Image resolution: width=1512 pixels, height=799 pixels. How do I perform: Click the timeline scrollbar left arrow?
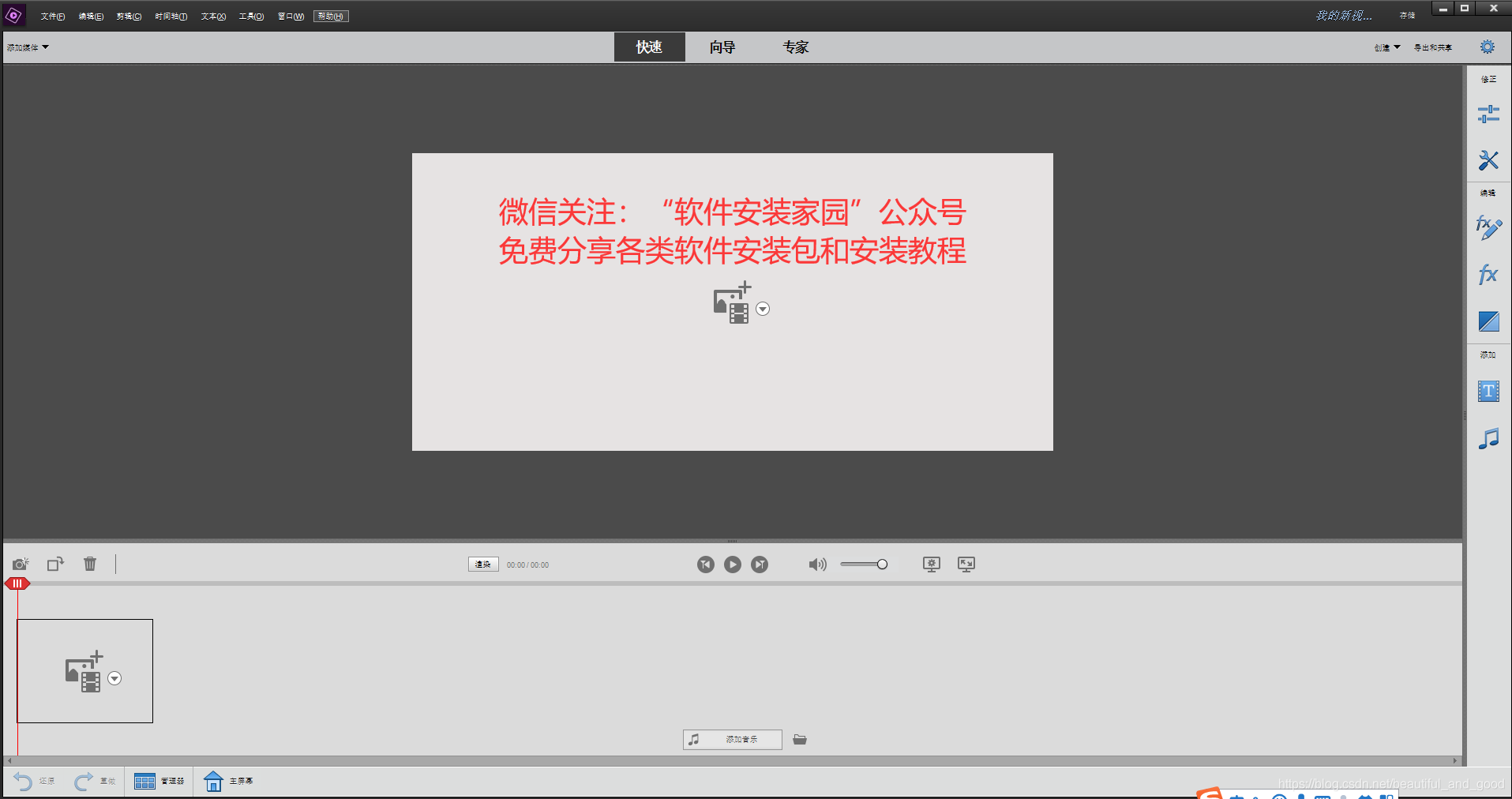pyautogui.click(x=9, y=761)
